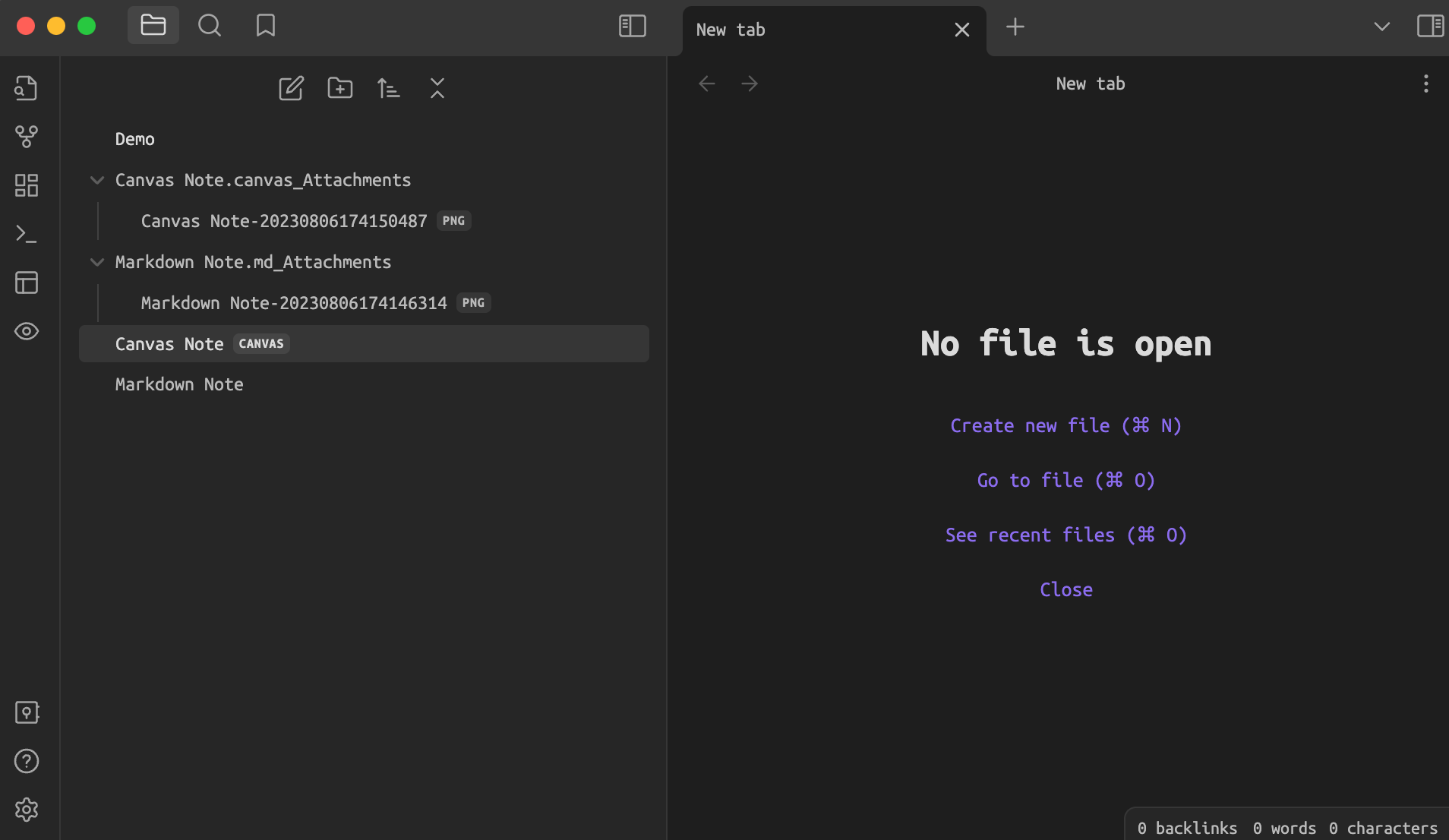1449x840 pixels.
Task: Click the Go to file link
Action: 1065,480
